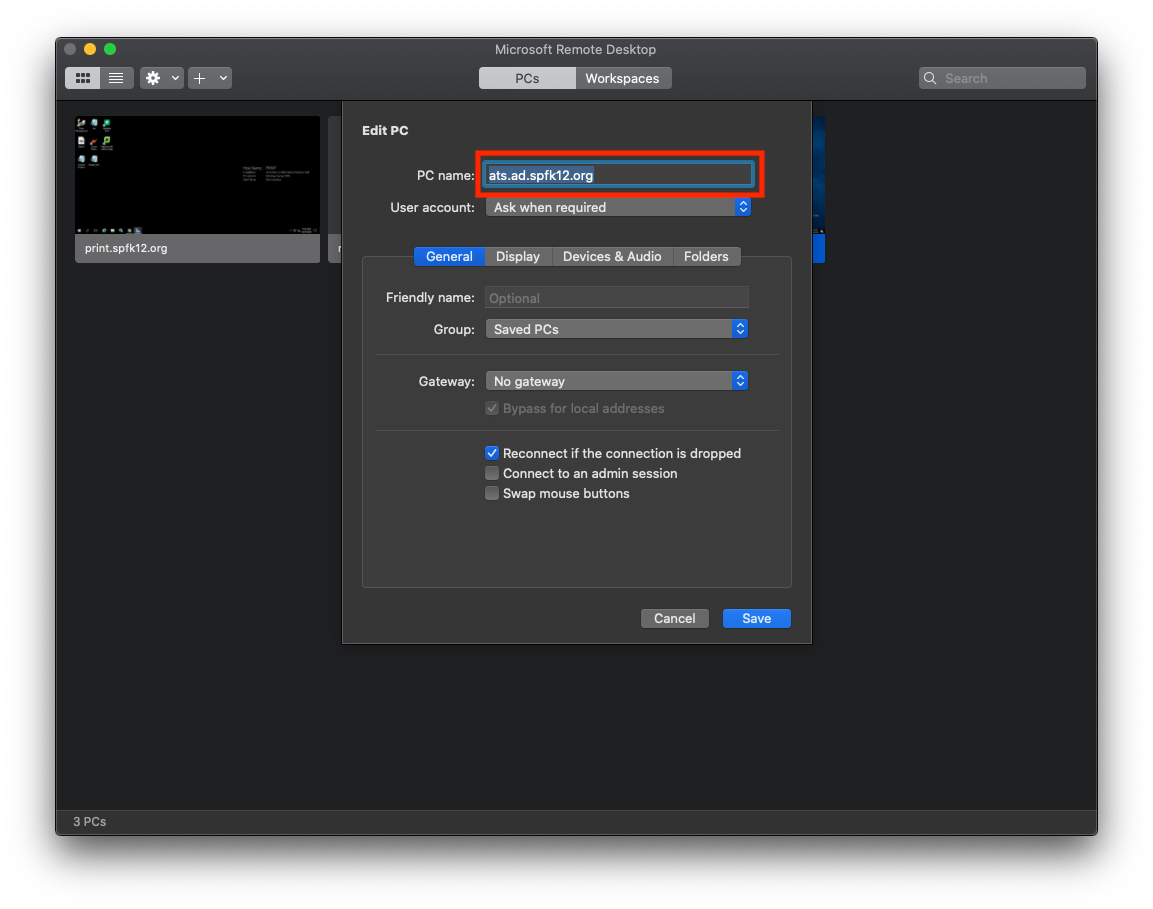The image size is (1153, 909).
Task: Expand the add button dropdown chevron
Action: click(223, 78)
